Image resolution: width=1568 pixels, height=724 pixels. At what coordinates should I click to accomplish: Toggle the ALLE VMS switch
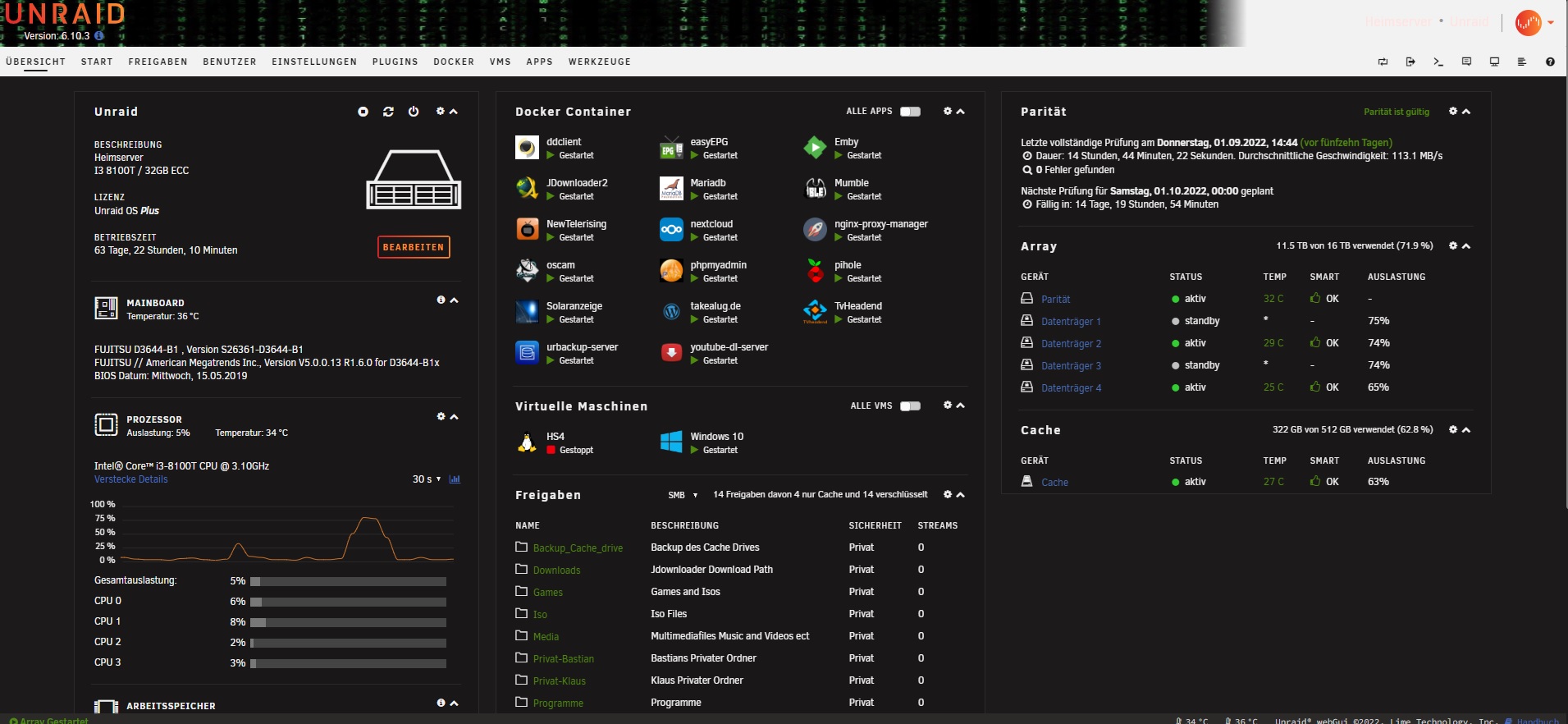(911, 406)
